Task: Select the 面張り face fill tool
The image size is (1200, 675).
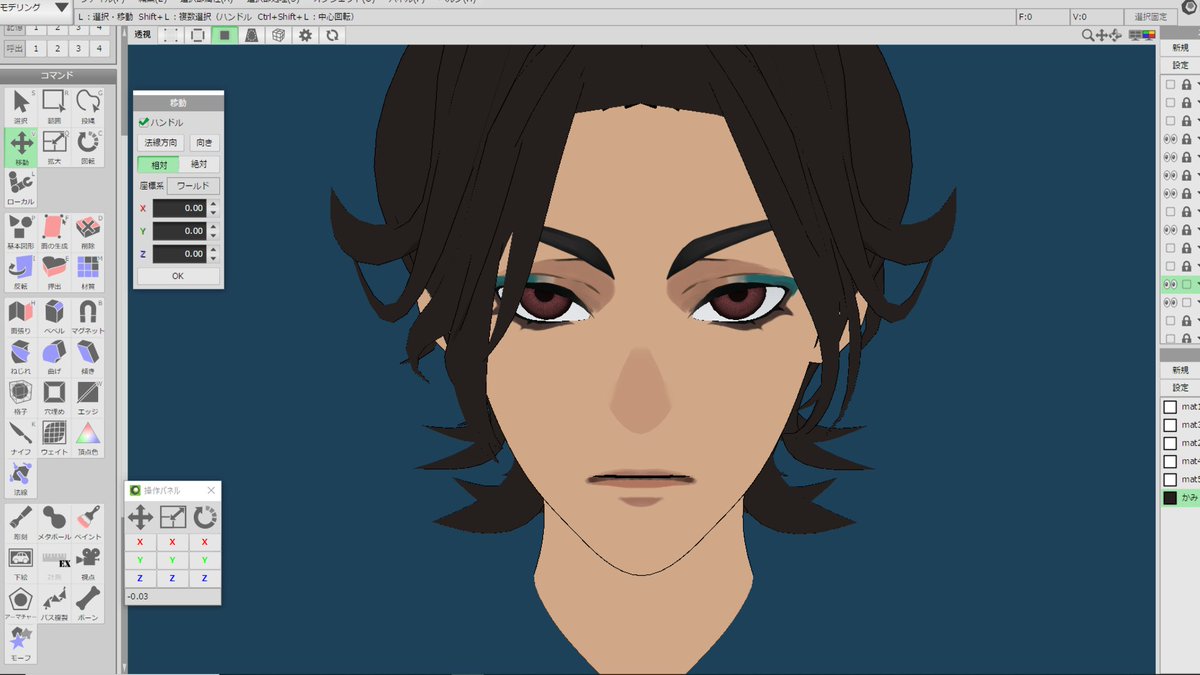Action: click(x=21, y=317)
